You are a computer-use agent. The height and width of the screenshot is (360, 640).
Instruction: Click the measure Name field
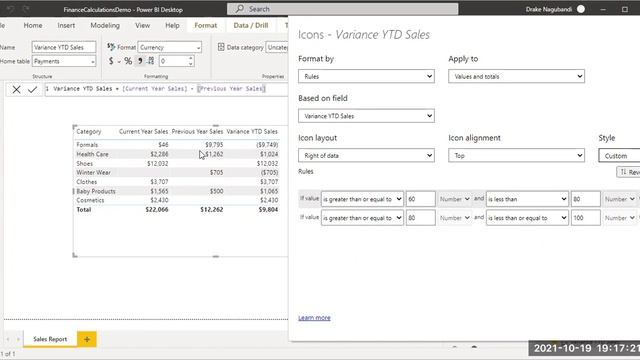click(64, 47)
